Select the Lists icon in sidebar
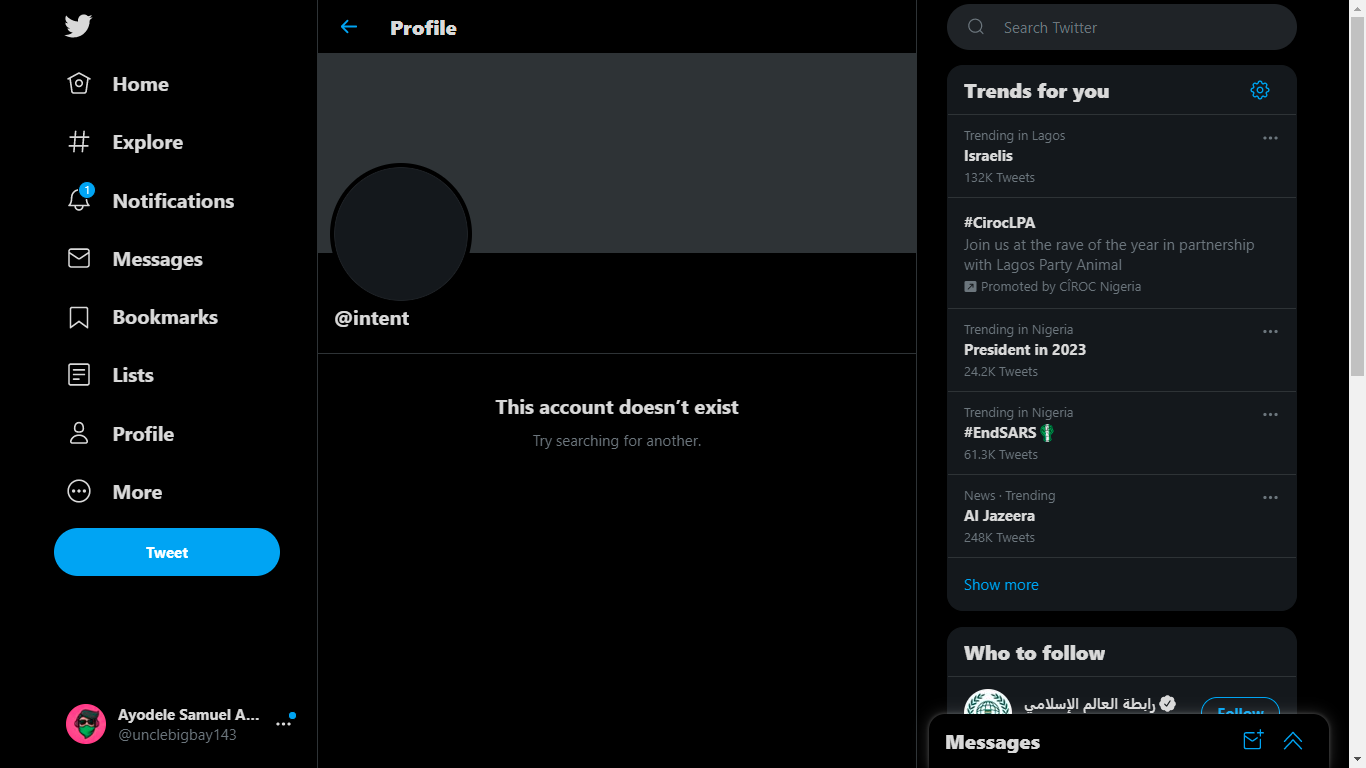1366x768 pixels. pos(79,375)
